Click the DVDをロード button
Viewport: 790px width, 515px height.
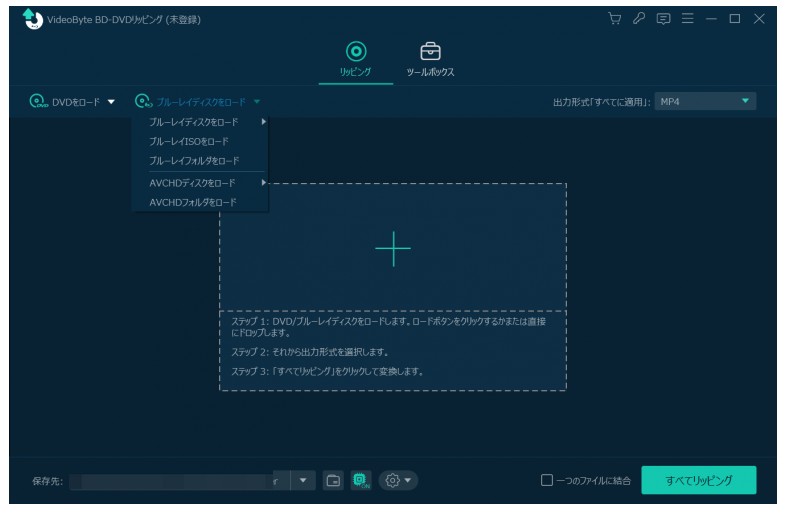tap(65, 102)
